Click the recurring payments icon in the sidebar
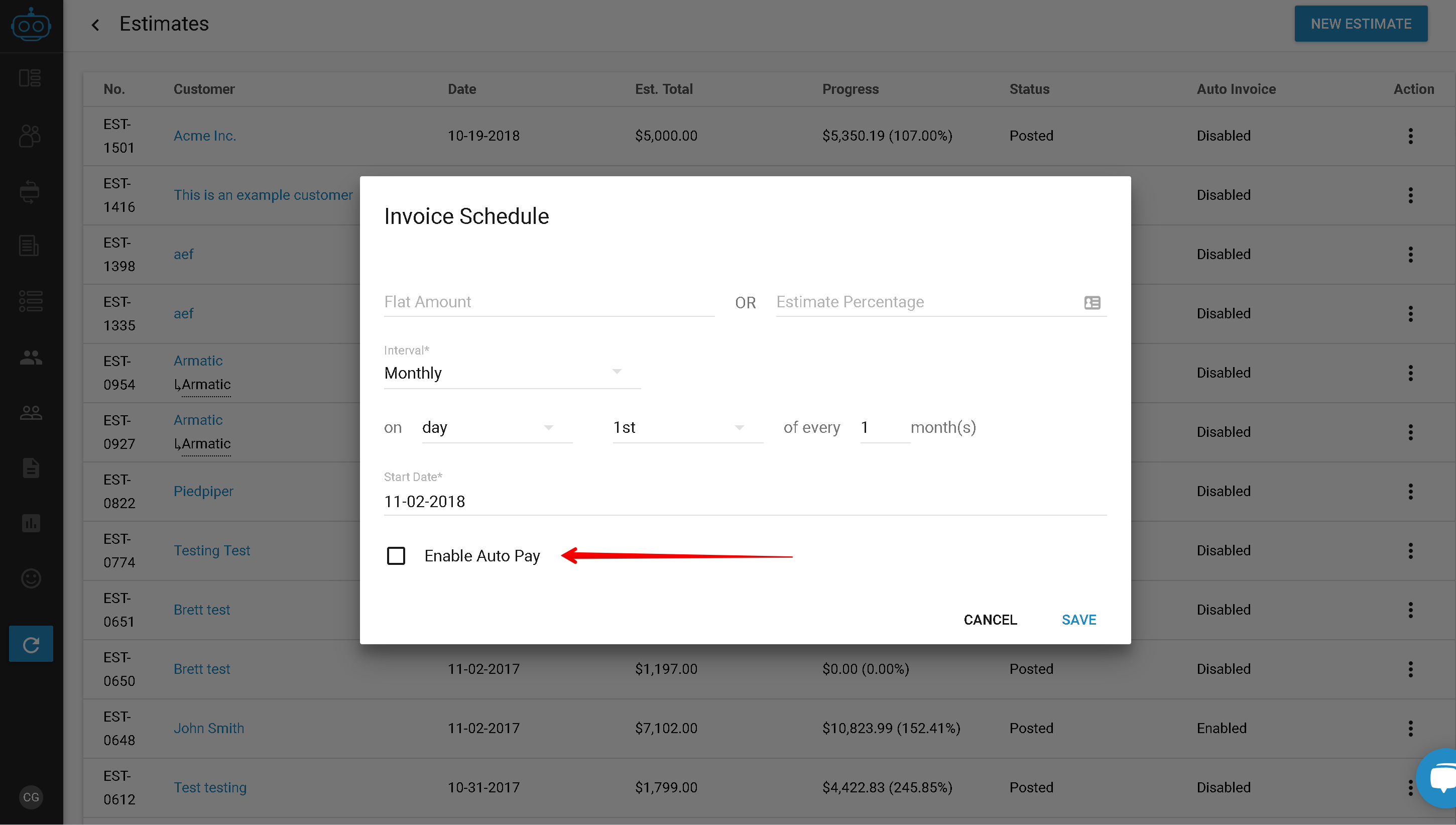Screen dimensions: 1456x825 click(x=30, y=191)
